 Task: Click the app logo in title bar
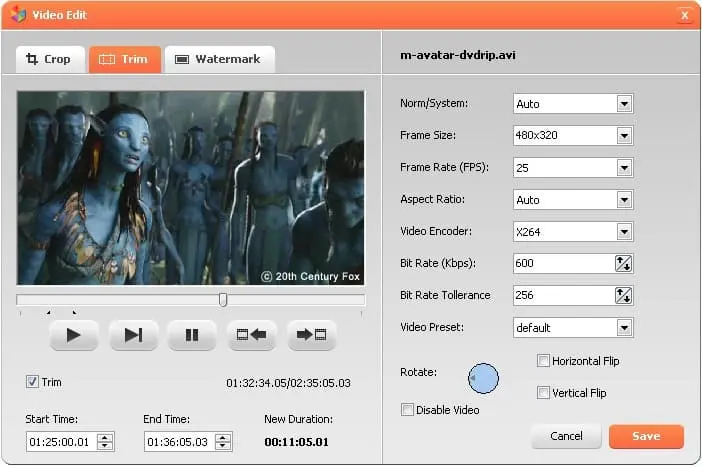pyautogui.click(x=18, y=14)
